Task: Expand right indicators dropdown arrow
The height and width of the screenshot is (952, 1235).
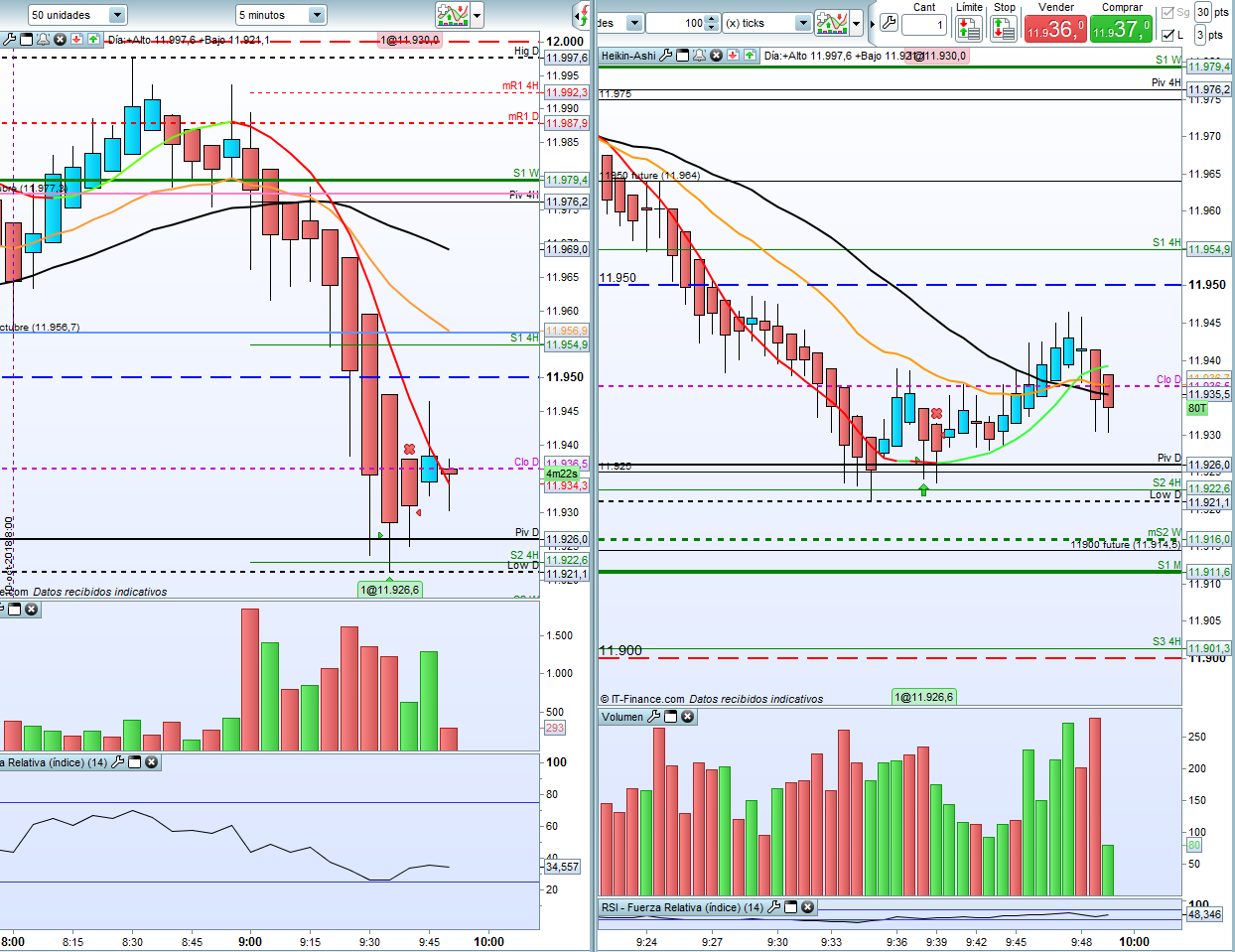Action: click(857, 23)
